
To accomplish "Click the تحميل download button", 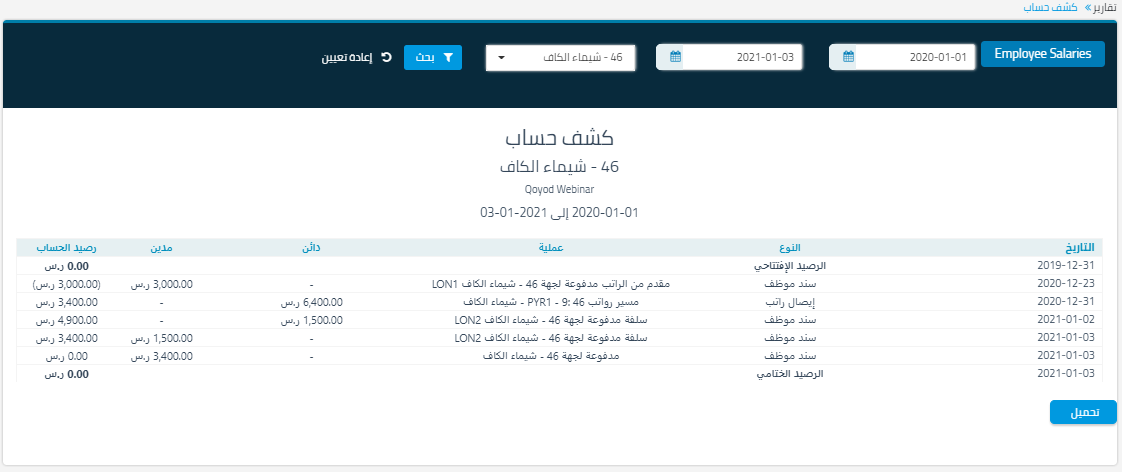I will coord(1083,413).
